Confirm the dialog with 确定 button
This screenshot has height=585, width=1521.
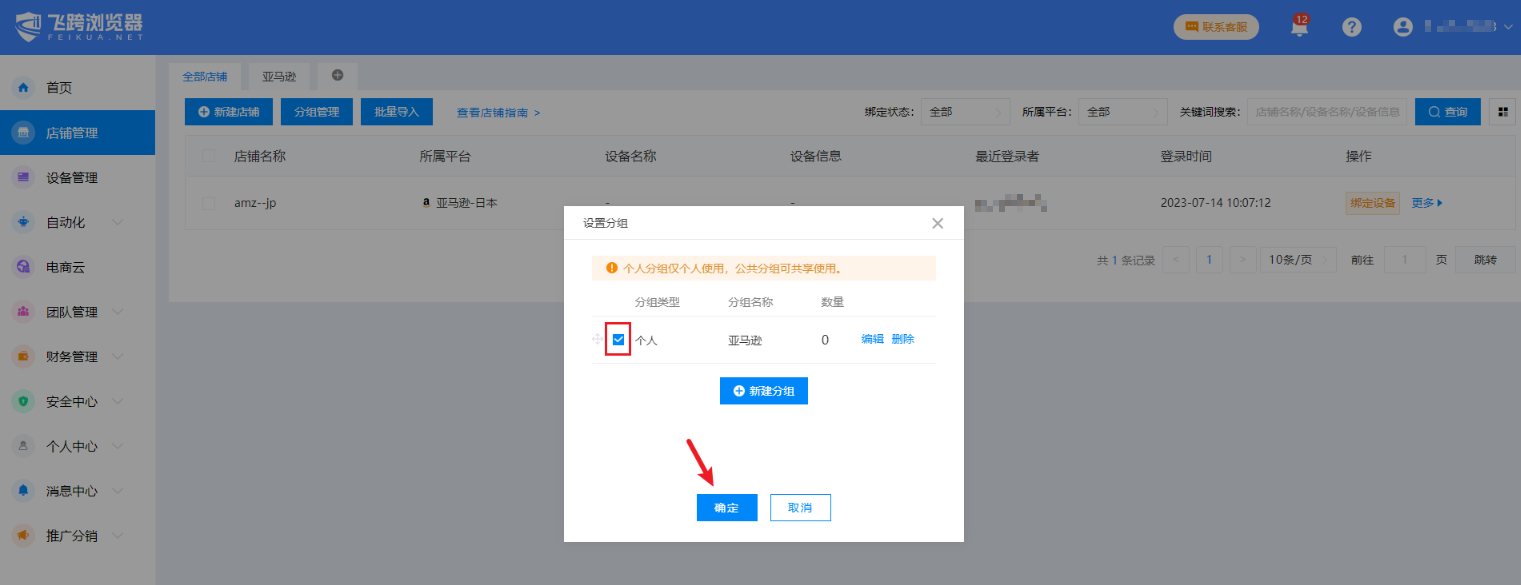point(726,508)
